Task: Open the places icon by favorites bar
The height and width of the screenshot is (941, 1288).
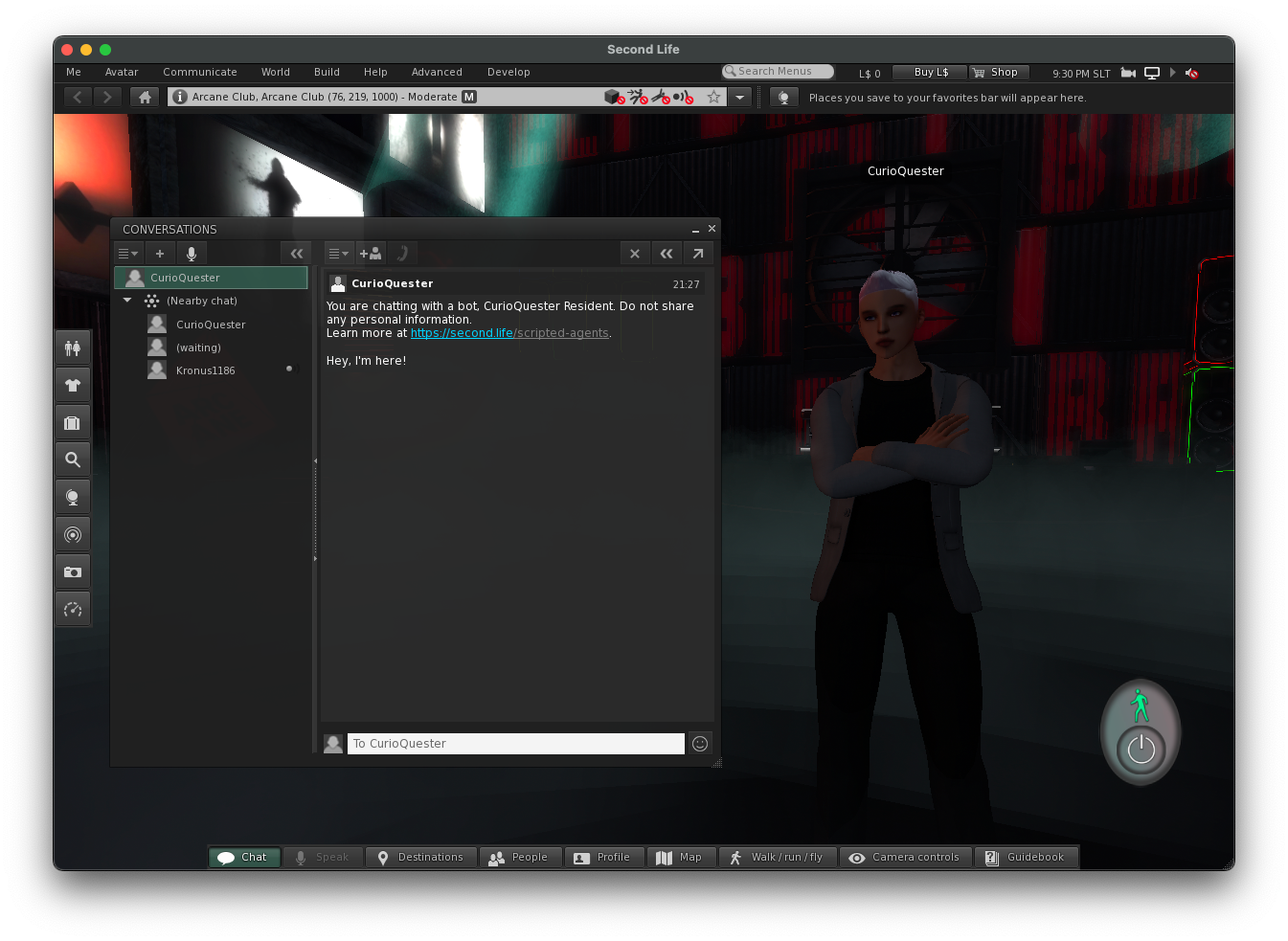Action: pyautogui.click(x=783, y=97)
